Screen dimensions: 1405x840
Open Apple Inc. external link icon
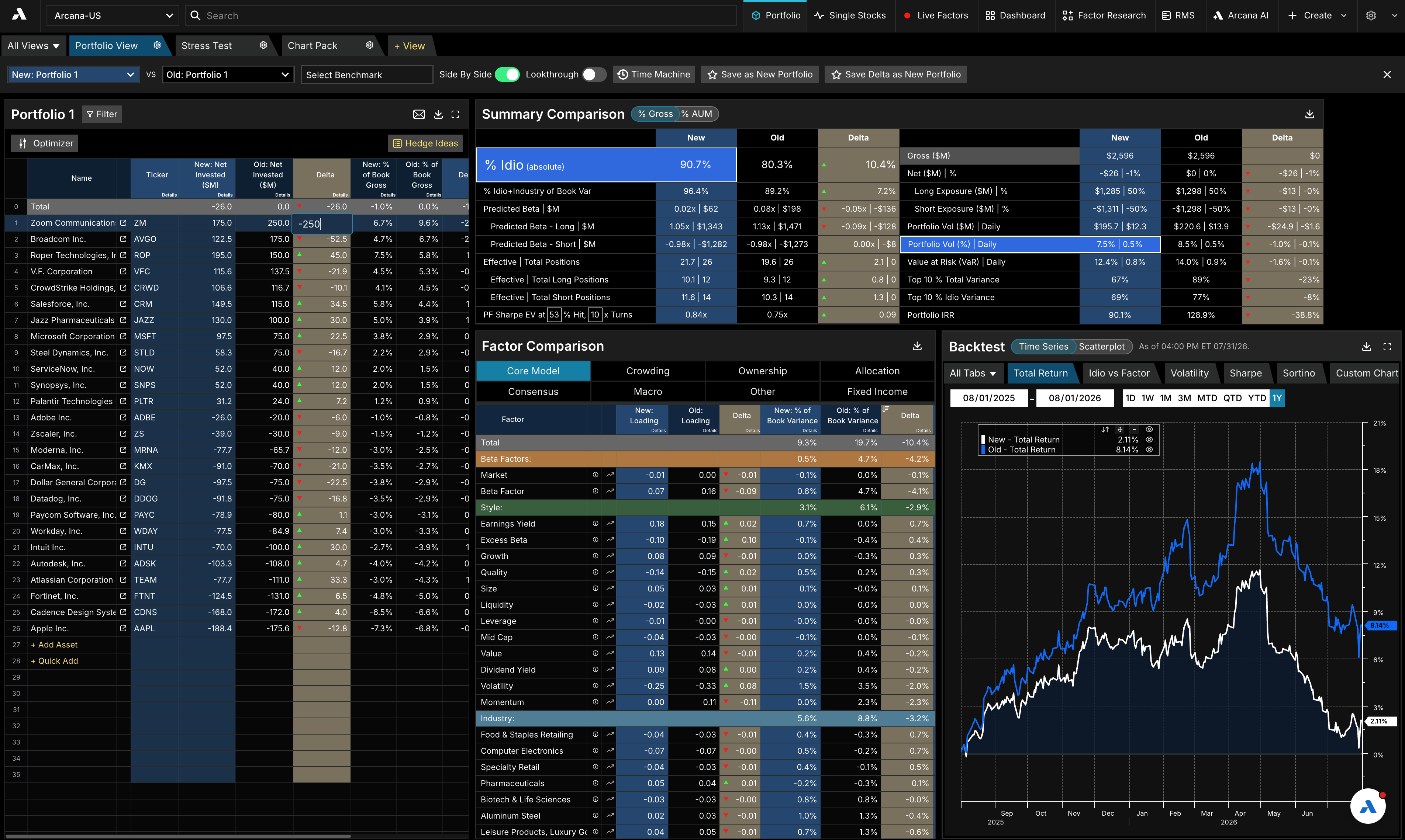[x=123, y=628]
